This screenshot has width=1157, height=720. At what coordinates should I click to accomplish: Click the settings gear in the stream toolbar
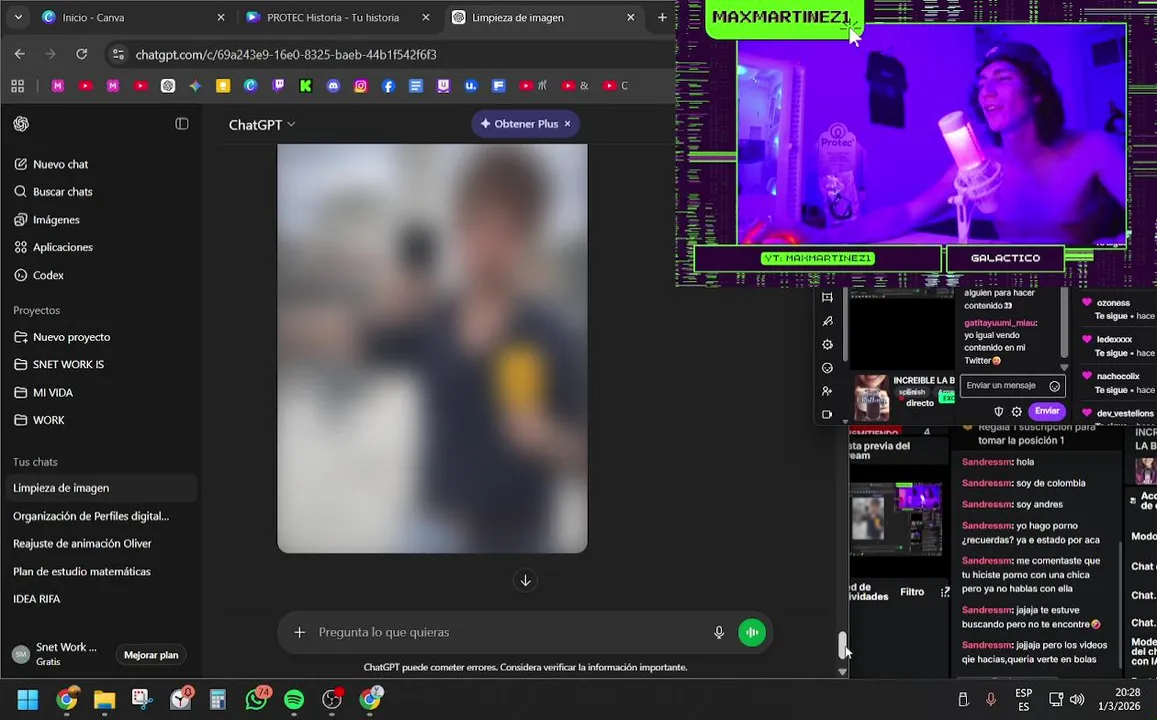point(827,345)
